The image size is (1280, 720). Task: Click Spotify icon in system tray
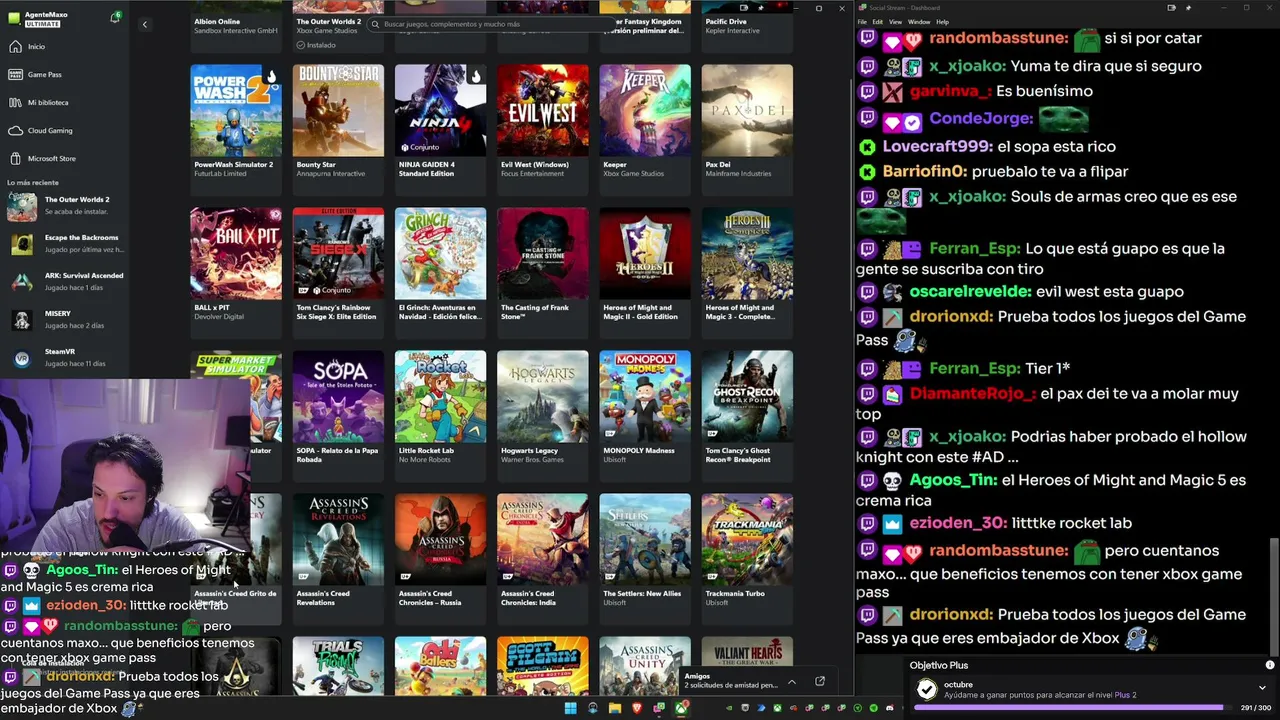point(874,708)
